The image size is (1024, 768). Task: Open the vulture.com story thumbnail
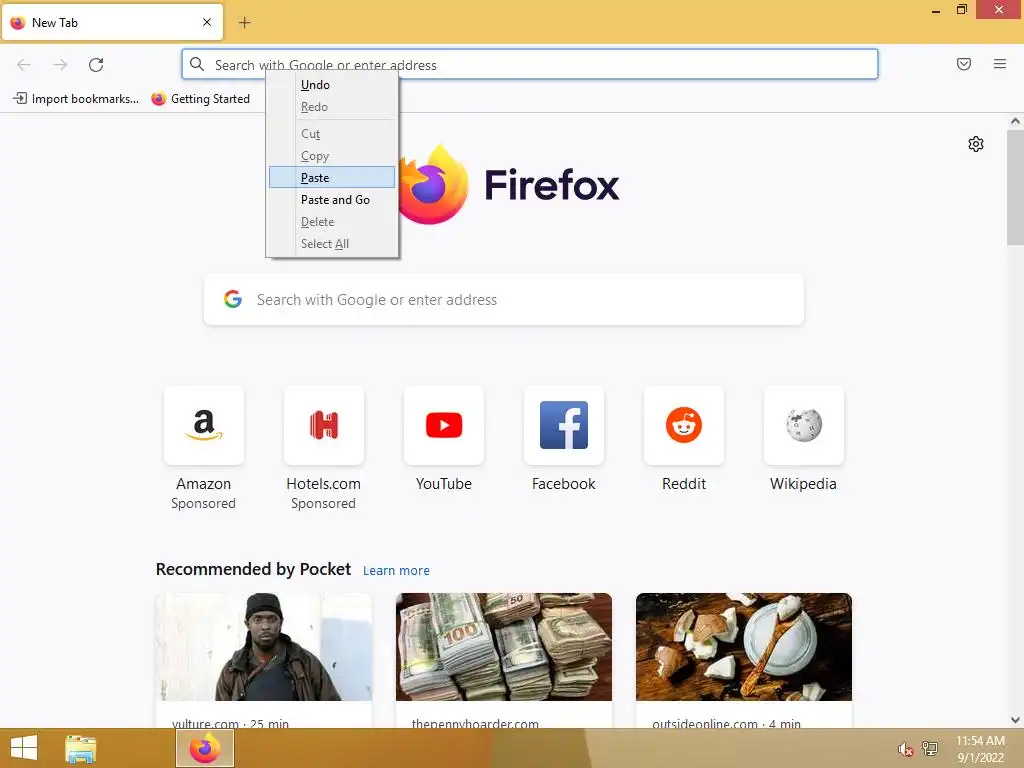pyautogui.click(x=264, y=647)
